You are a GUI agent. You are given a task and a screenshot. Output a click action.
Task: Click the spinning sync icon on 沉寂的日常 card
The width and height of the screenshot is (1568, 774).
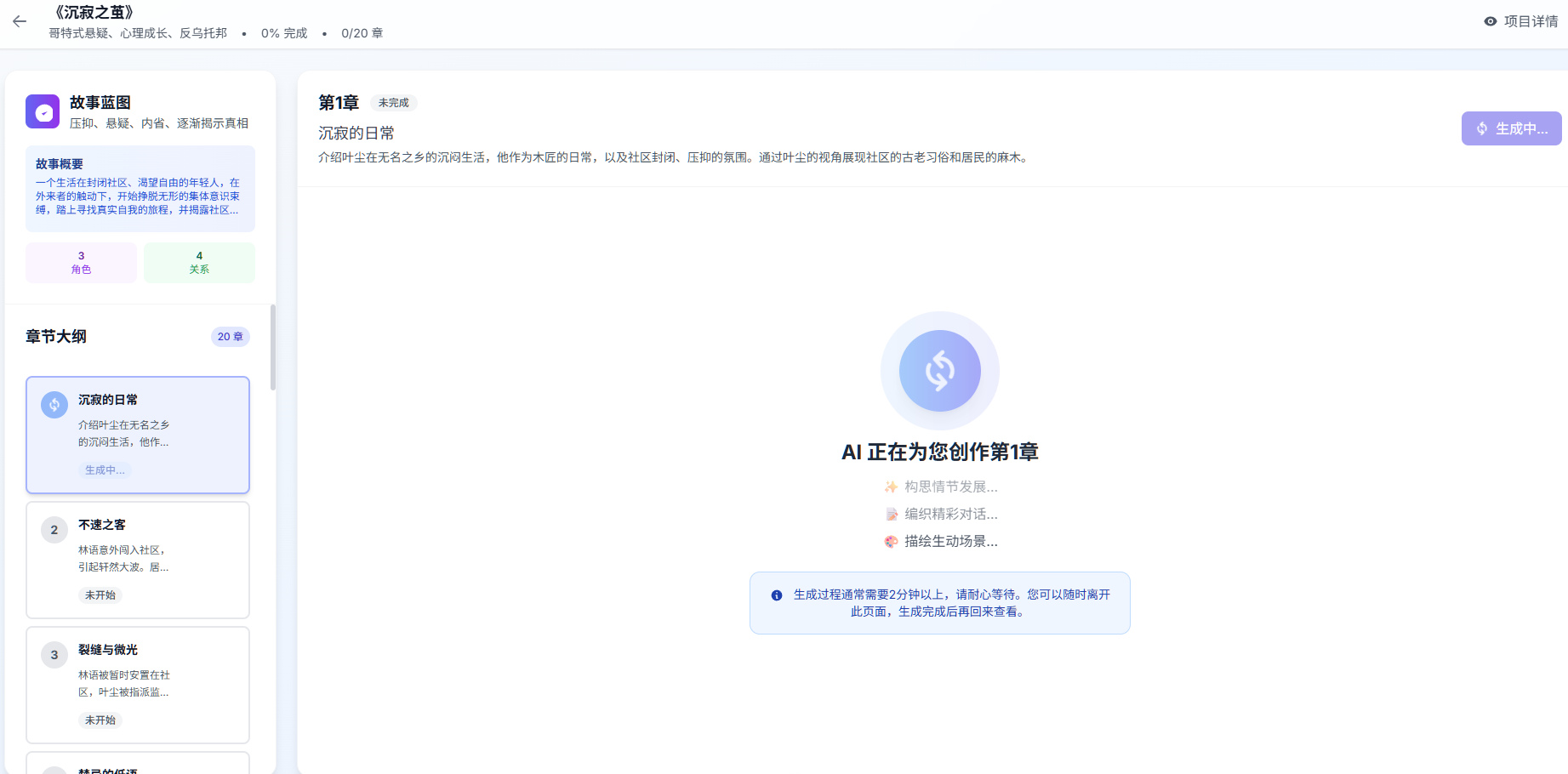click(x=54, y=405)
